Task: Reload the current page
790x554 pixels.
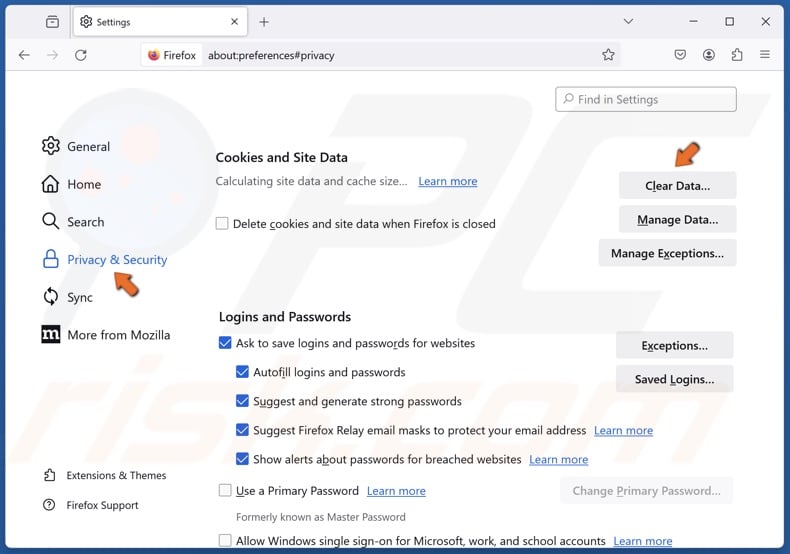Action: (81, 55)
